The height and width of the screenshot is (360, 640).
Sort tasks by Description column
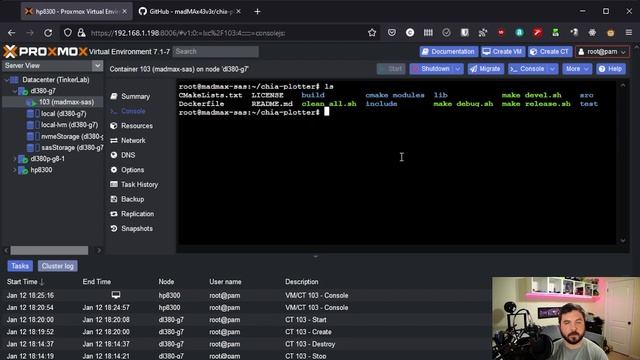point(302,282)
